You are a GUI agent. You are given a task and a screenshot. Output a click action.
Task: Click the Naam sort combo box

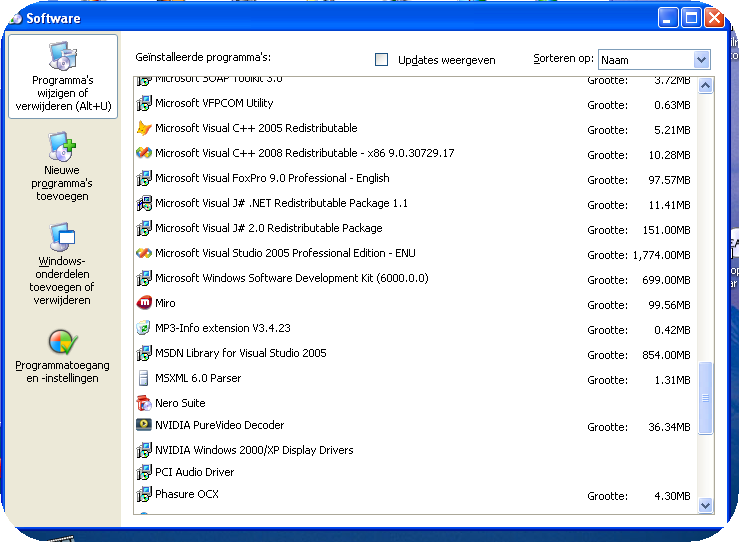coord(654,59)
